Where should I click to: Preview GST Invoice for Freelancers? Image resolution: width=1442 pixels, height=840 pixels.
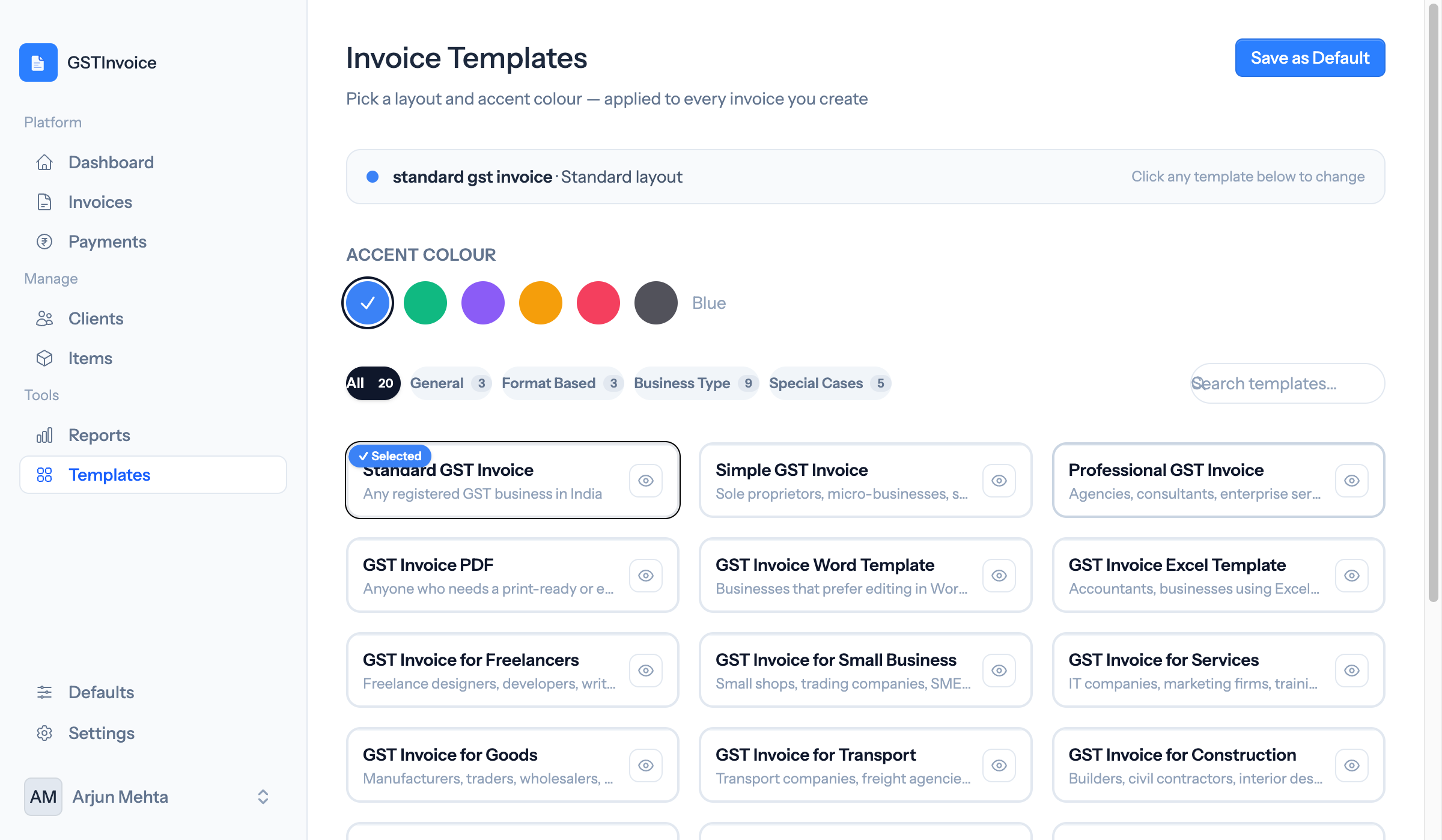pyautogui.click(x=646, y=671)
